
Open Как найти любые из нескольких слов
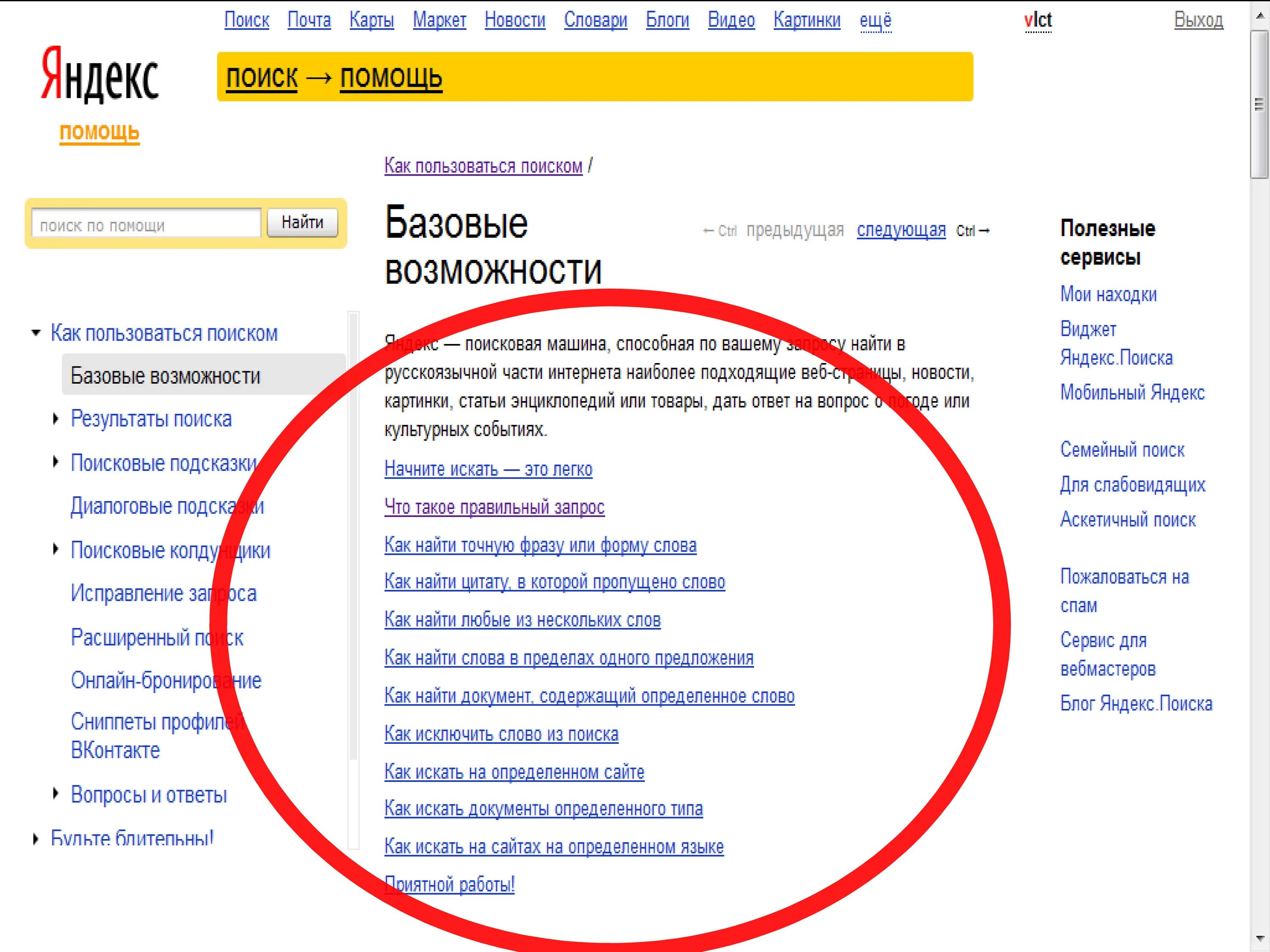(522, 620)
